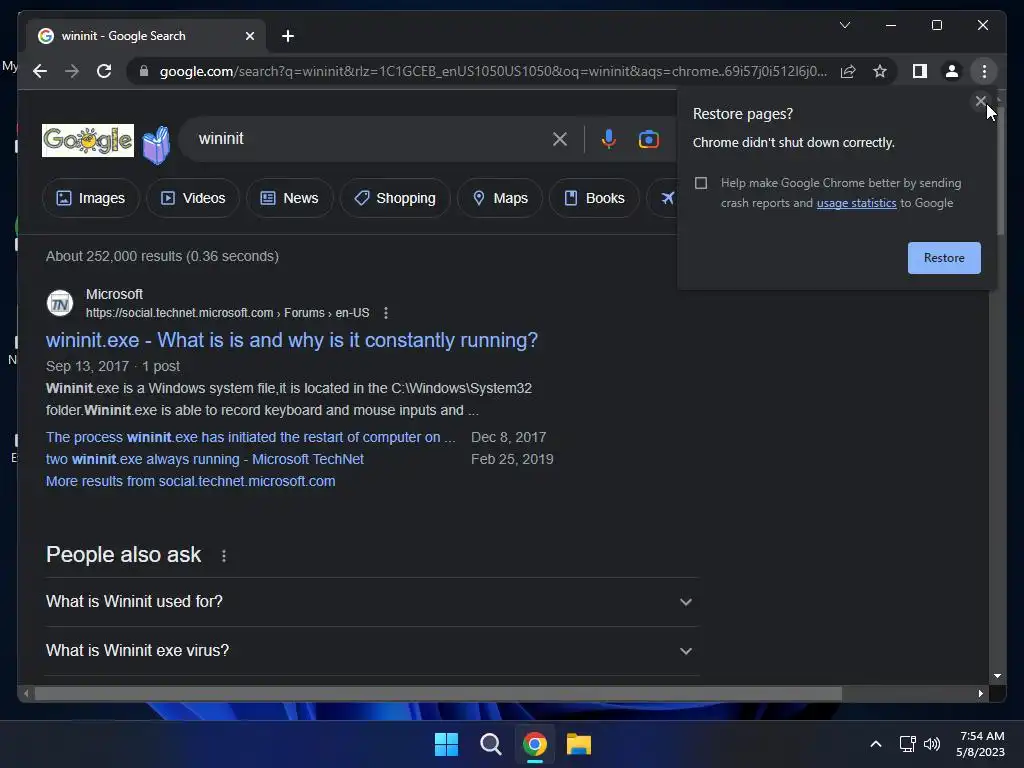Bookmark this page with the star icon

[x=880, y=71]
